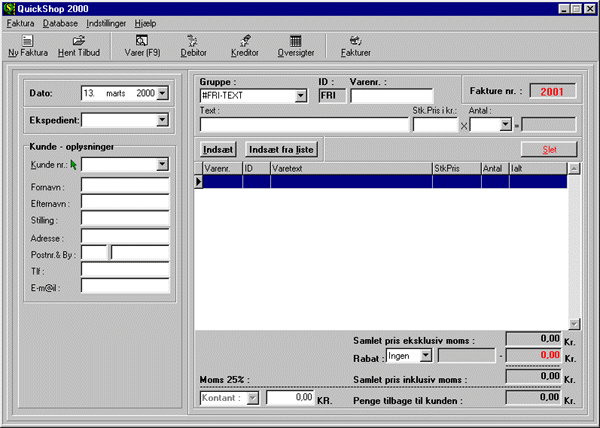Click the red Slet button
Image resolution: width=600 pixels, height=428 pixels.
pyautogui.click(x=549, y=150)
